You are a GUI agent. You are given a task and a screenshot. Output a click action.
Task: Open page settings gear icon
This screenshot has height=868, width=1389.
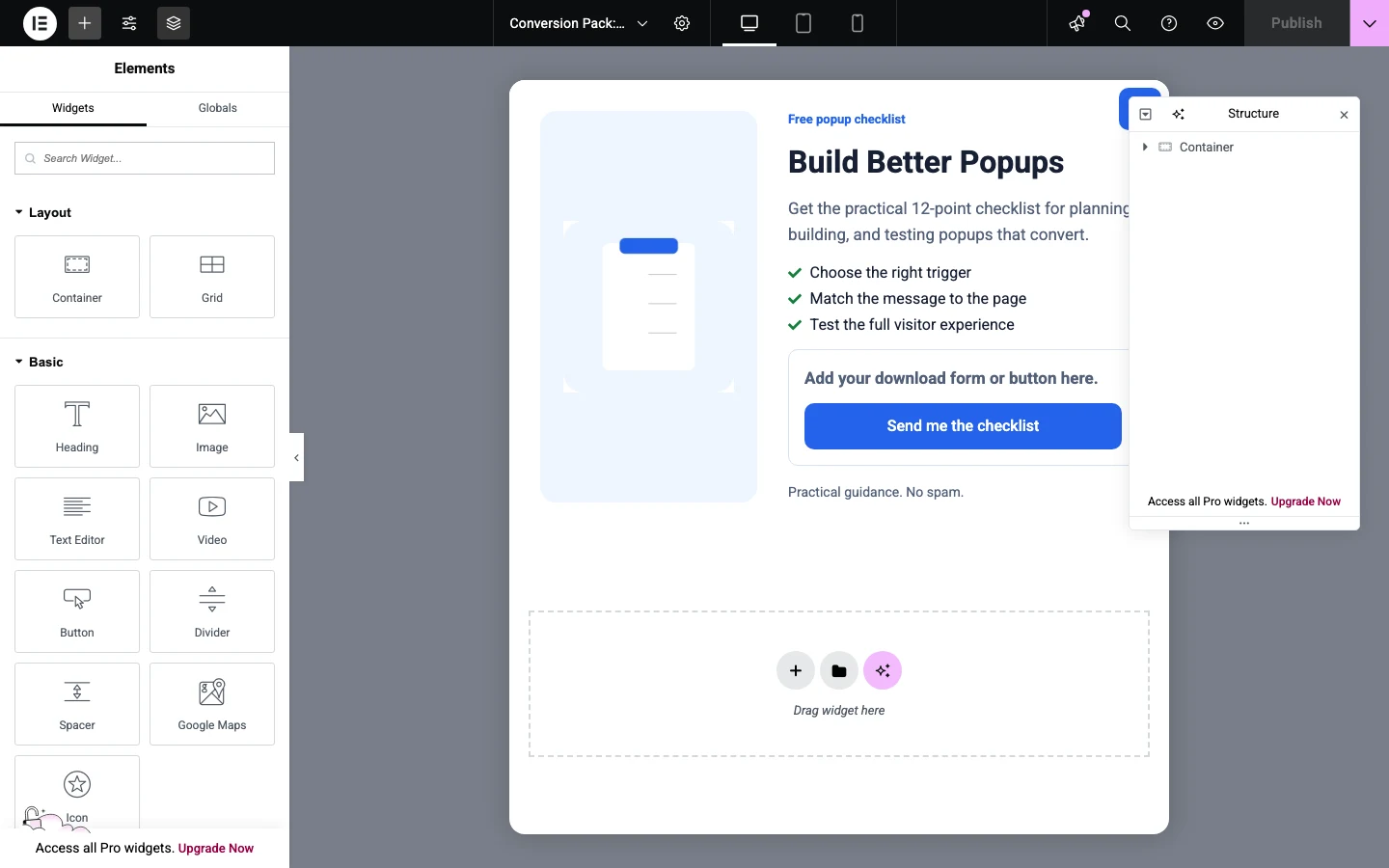(x=683, y=23)
